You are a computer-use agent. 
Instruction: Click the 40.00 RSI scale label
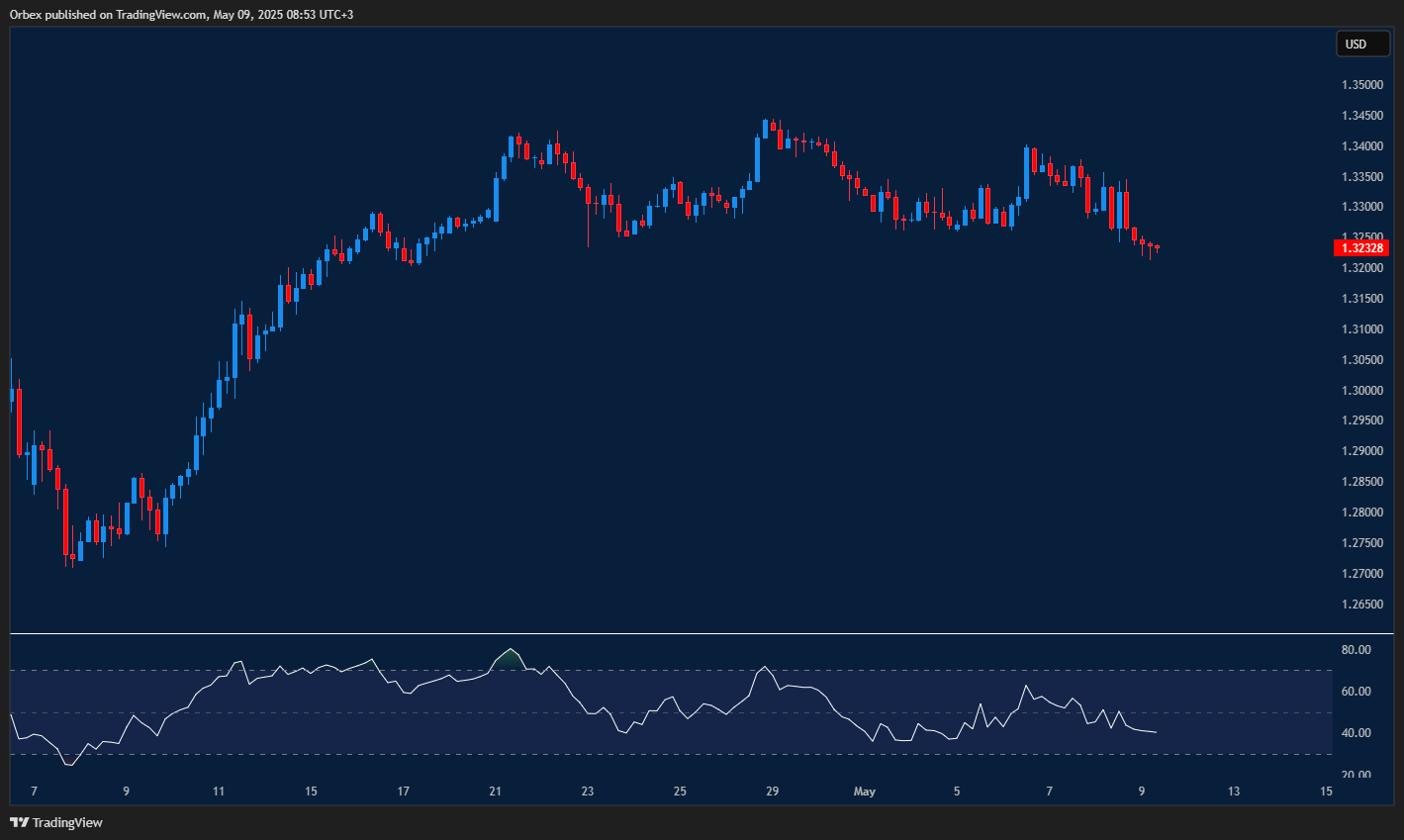(1356, 733)
